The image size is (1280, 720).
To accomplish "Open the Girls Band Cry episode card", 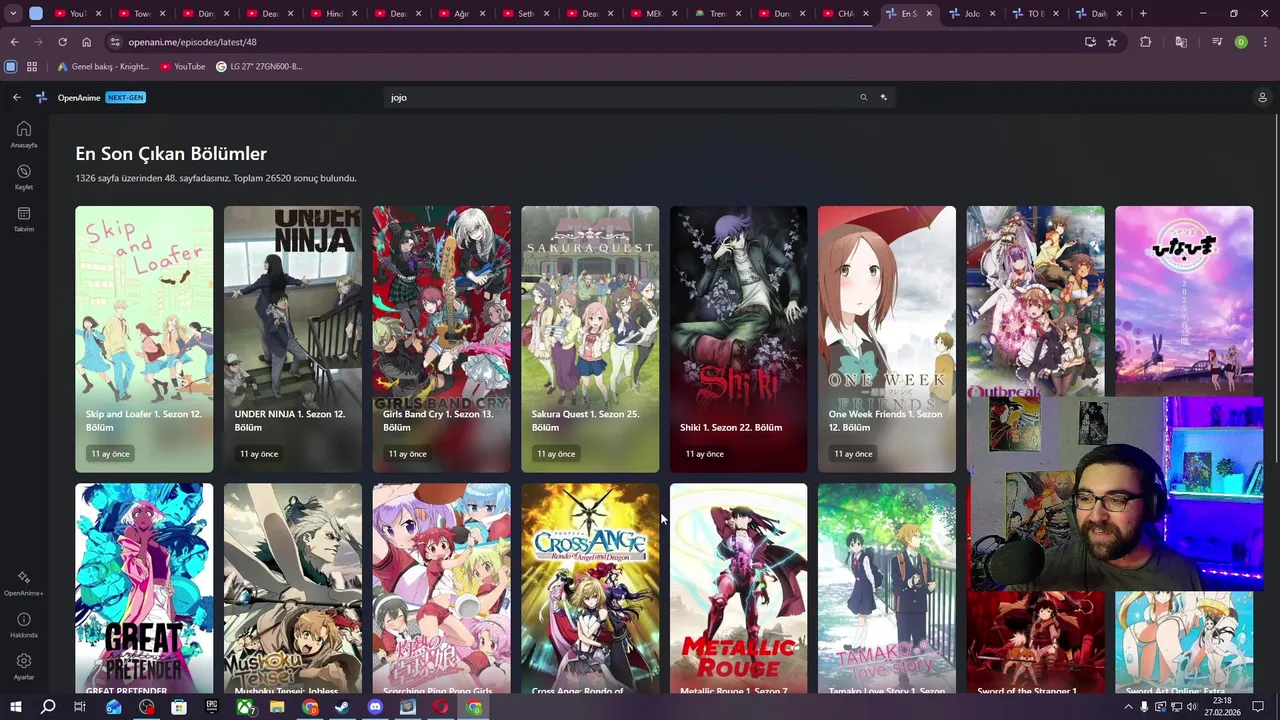I will click(441, 339).
